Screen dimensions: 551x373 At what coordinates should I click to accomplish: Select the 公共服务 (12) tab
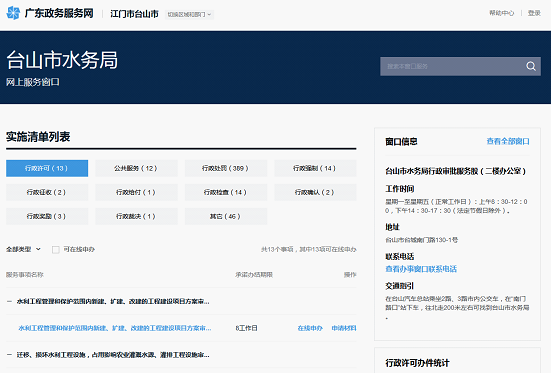(x=136, y=168)
